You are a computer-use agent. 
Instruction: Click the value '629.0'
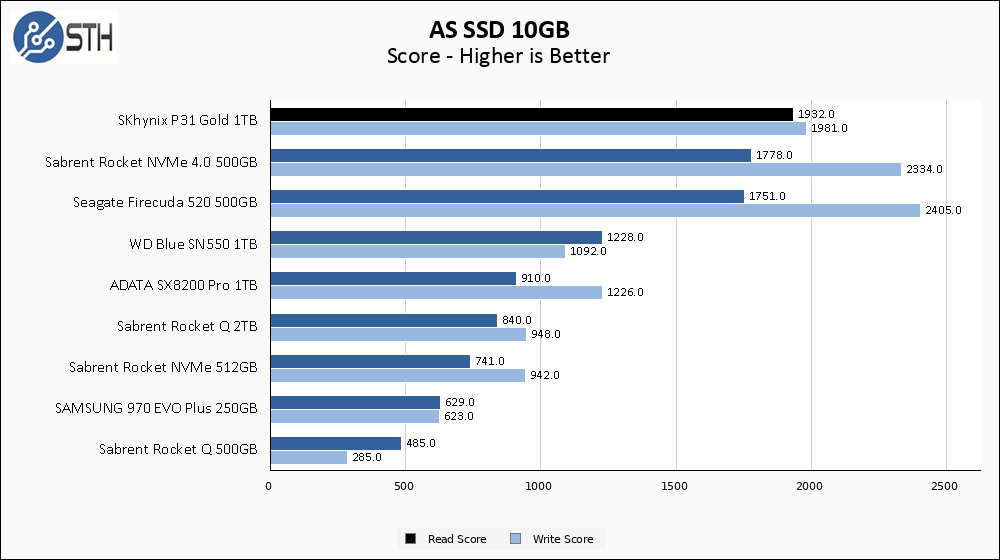point(460,402)
